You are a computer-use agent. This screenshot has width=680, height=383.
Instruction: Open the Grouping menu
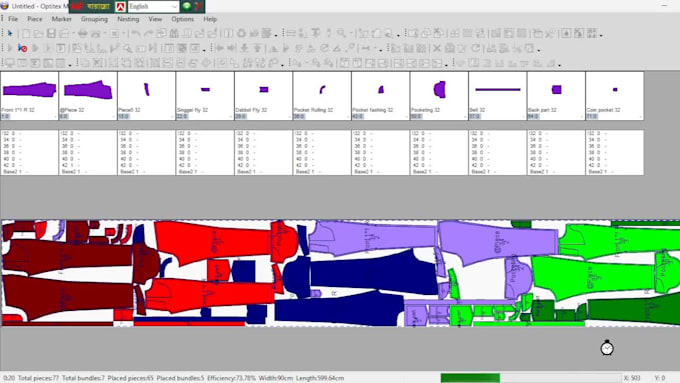(x=94, y=19)
